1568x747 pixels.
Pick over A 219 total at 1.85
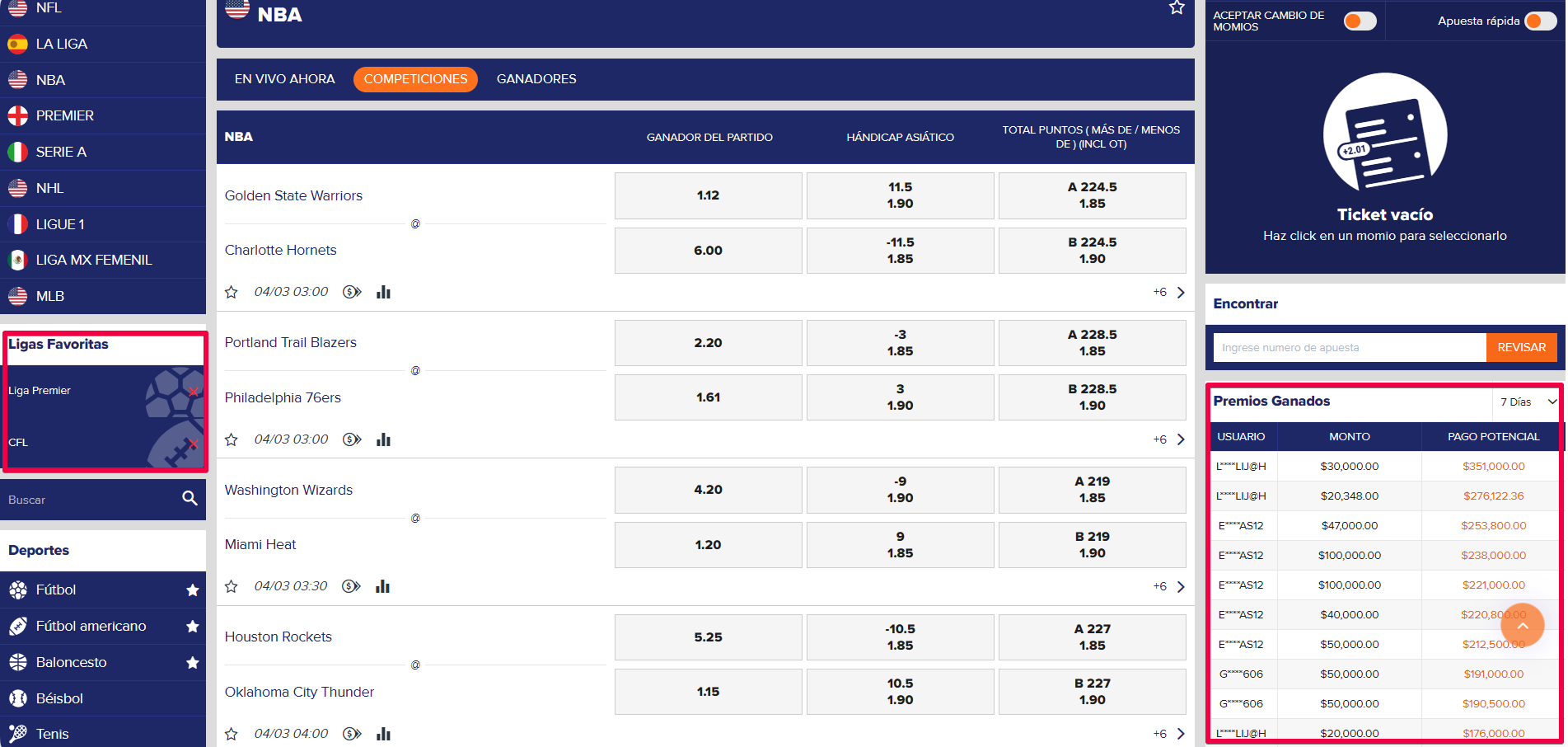coord(1092,490)
